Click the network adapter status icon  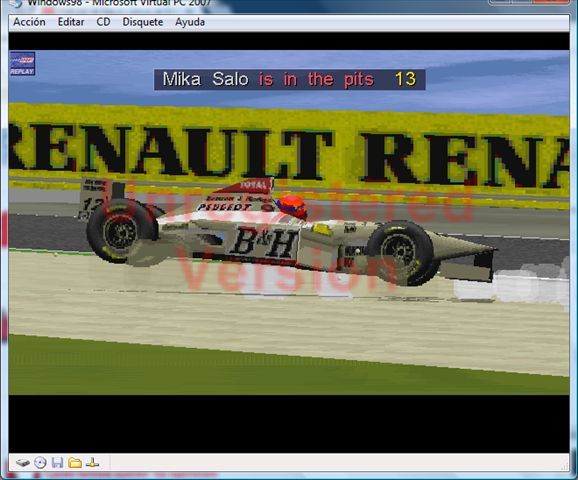coord(92,463)
